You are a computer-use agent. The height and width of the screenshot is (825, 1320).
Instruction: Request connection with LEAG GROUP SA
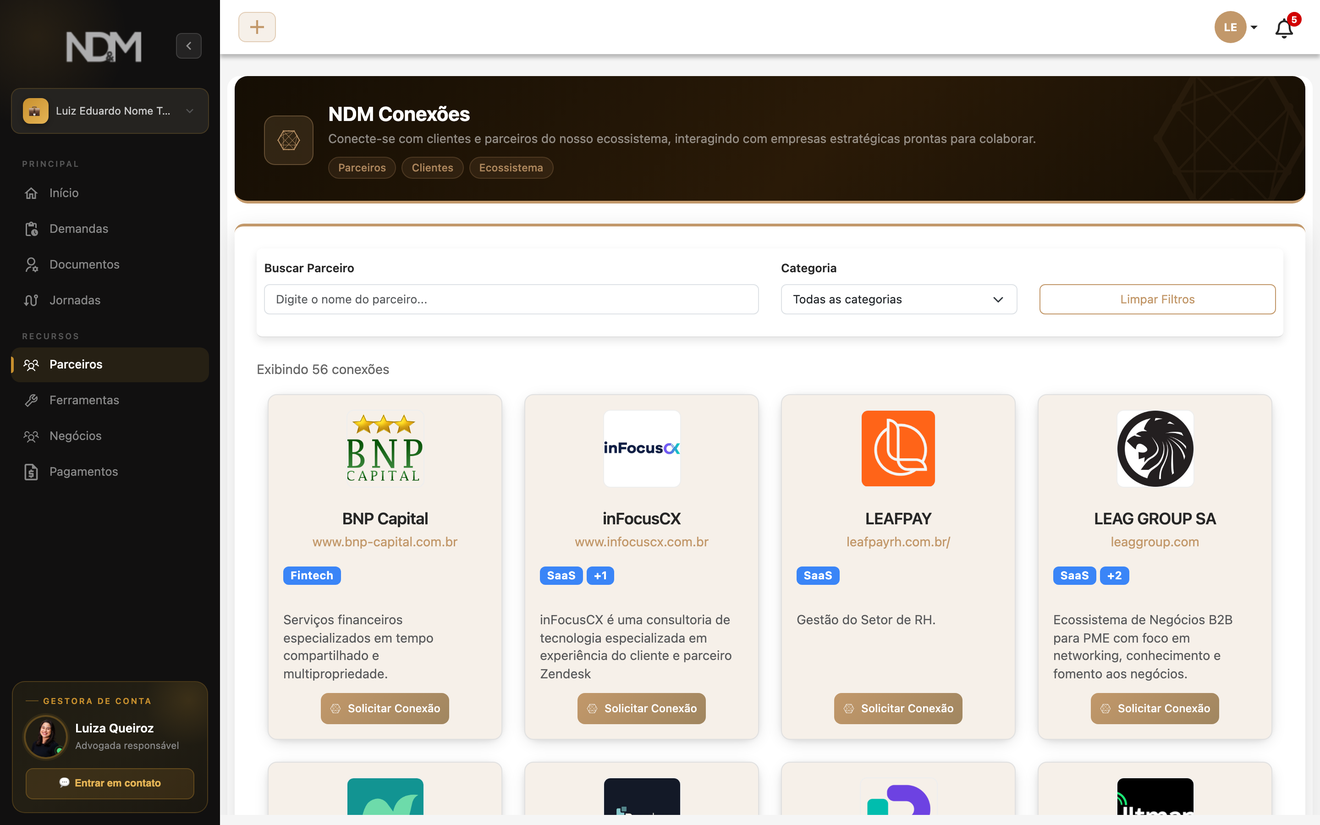click(x=1155, y=708)
